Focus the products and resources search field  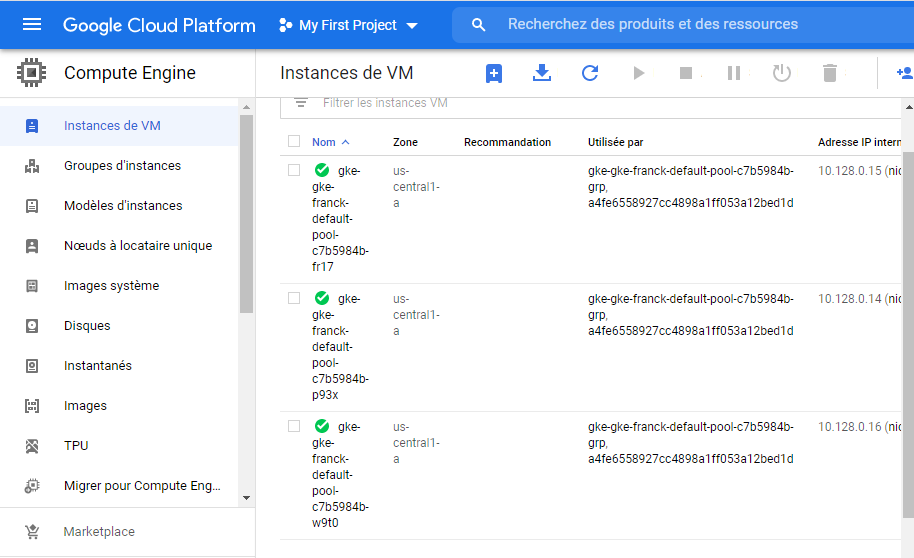683,24
